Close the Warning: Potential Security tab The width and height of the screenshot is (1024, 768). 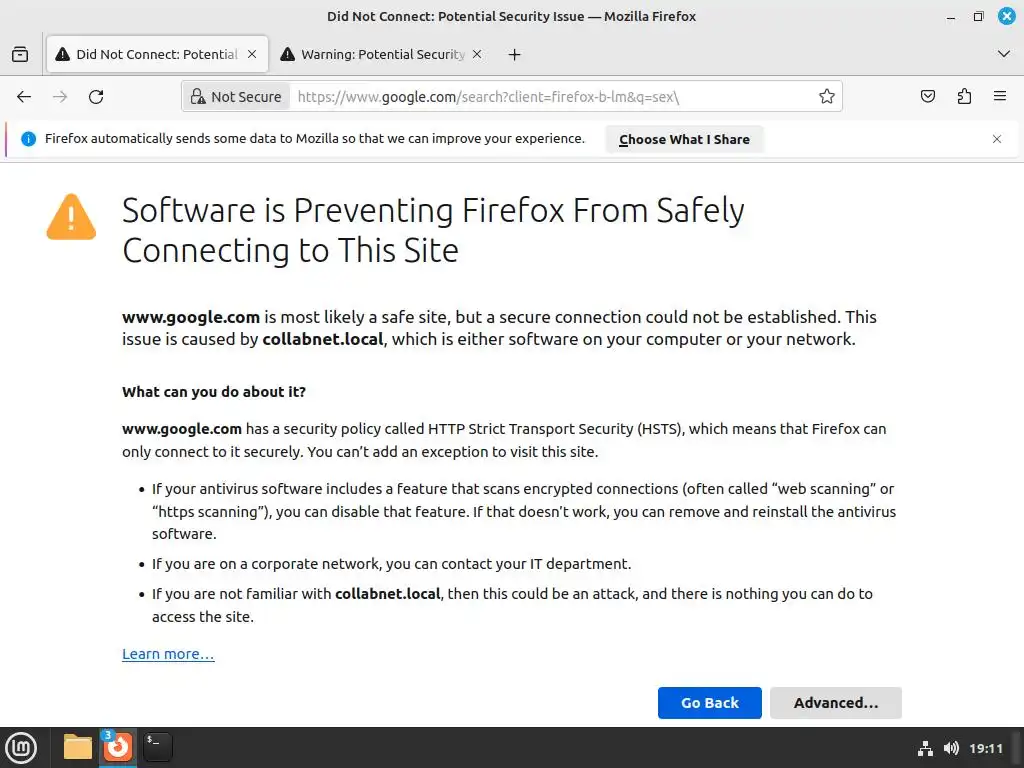pos(477,54)
